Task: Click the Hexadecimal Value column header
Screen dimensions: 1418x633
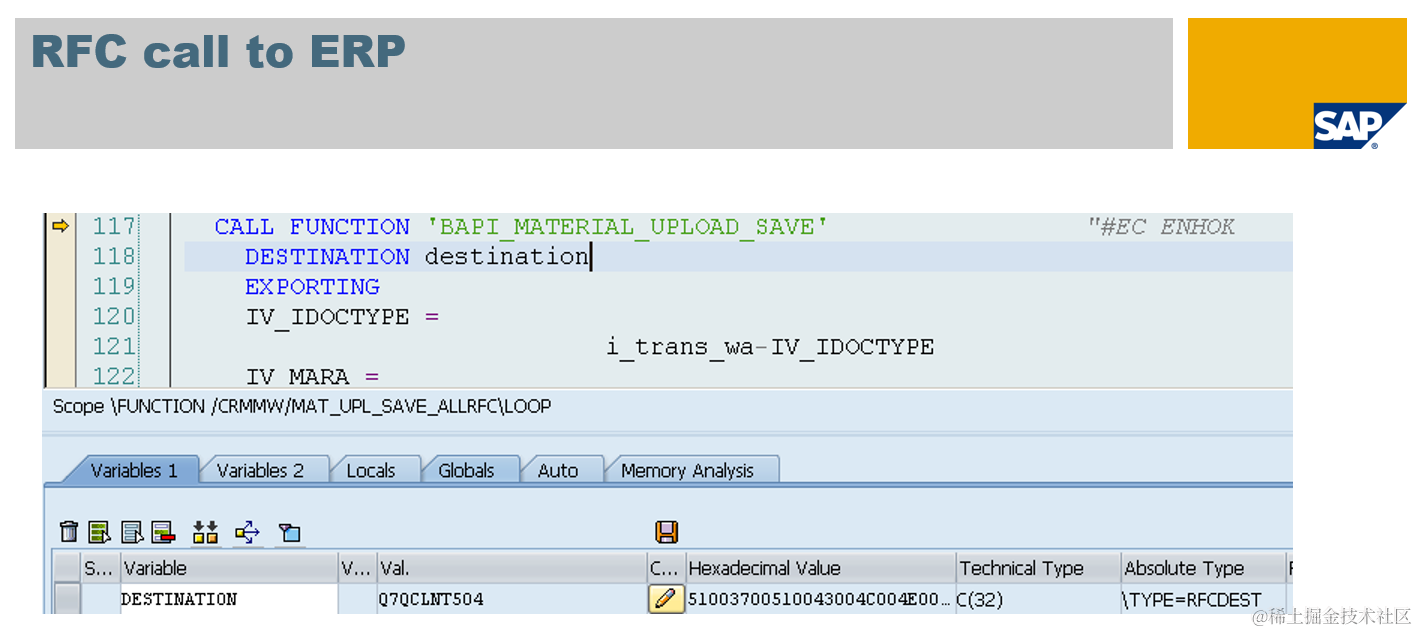Action: click(x=820, y=568)
